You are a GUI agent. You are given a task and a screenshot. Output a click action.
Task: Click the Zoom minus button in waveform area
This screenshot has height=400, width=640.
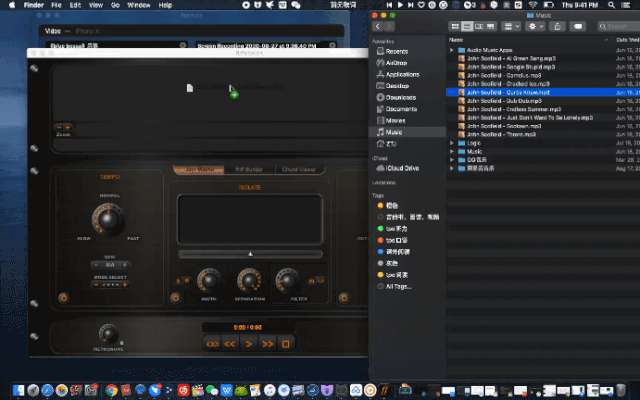tap(59, 127)
